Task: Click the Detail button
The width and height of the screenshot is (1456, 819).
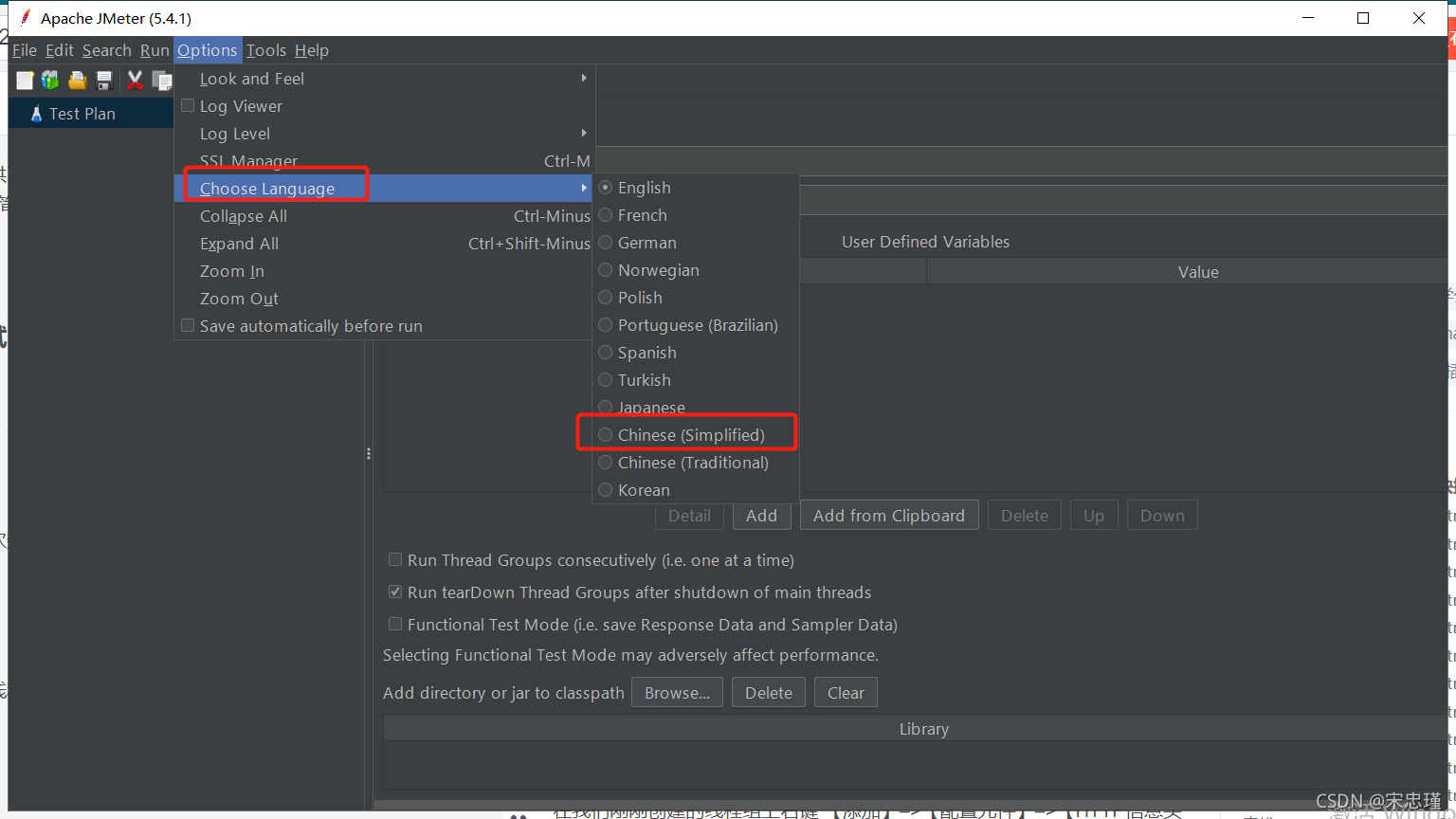Action: pyautogui.click(x=689, y=516)
